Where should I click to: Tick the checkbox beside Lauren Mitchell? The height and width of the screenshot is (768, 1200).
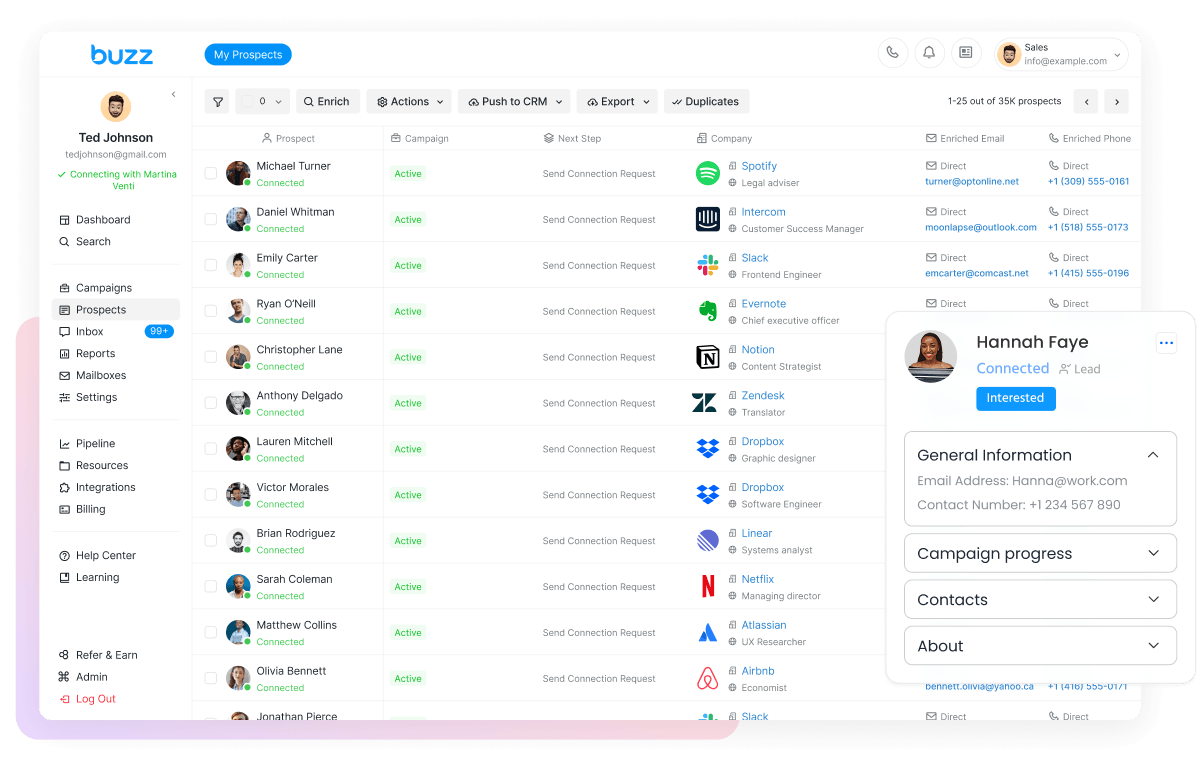pos(211,449)
